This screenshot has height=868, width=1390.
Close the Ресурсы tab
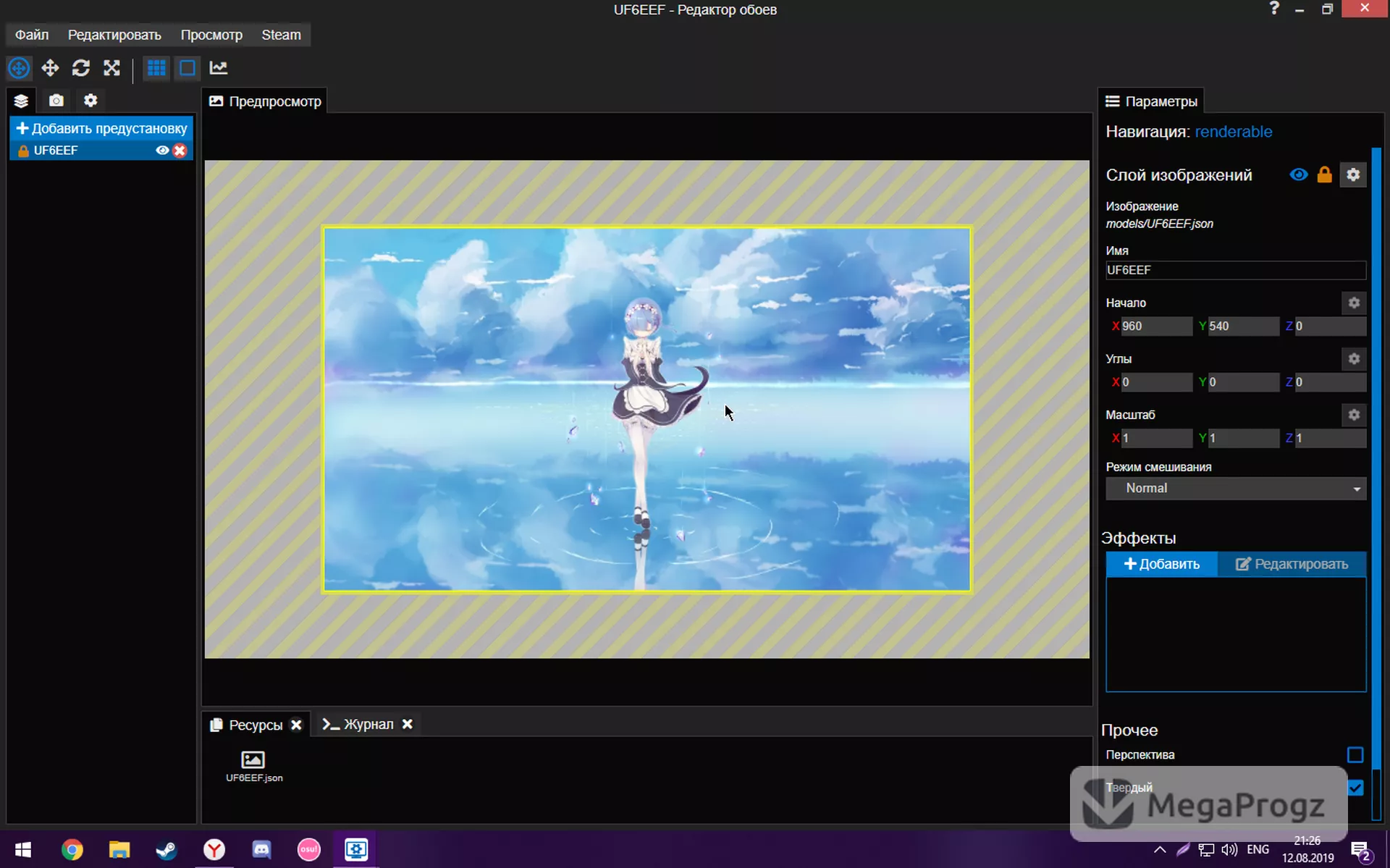(296, 725)
